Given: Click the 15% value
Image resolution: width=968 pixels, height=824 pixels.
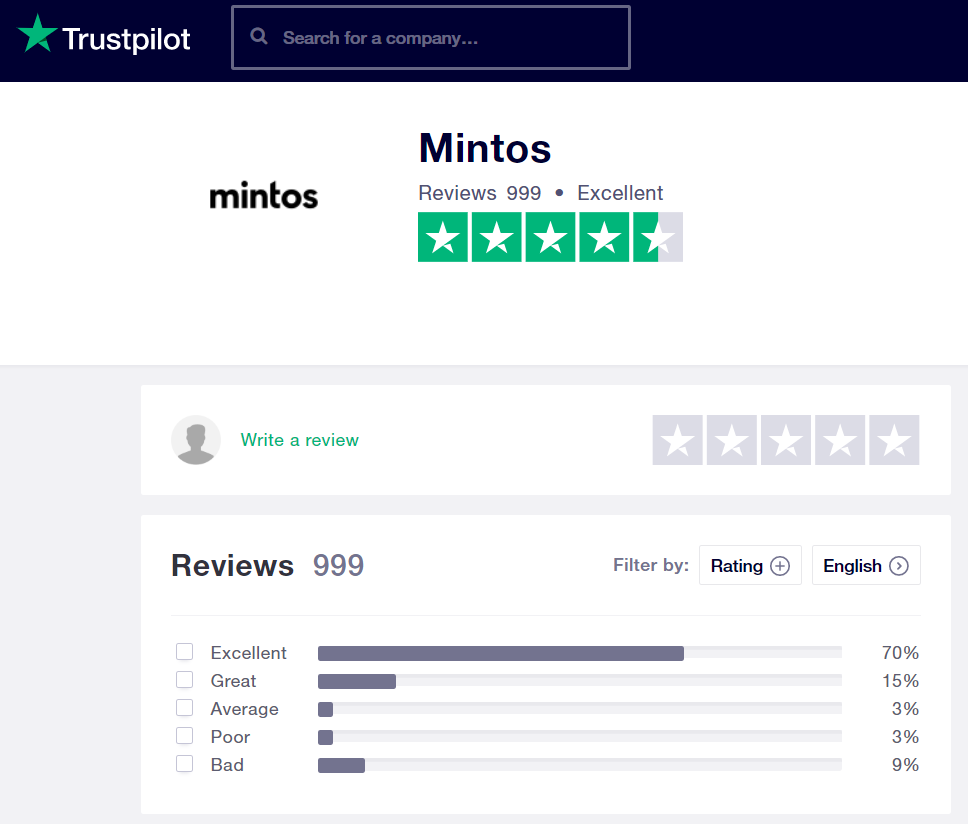Looking at the screenshot, I should [900, 681].
